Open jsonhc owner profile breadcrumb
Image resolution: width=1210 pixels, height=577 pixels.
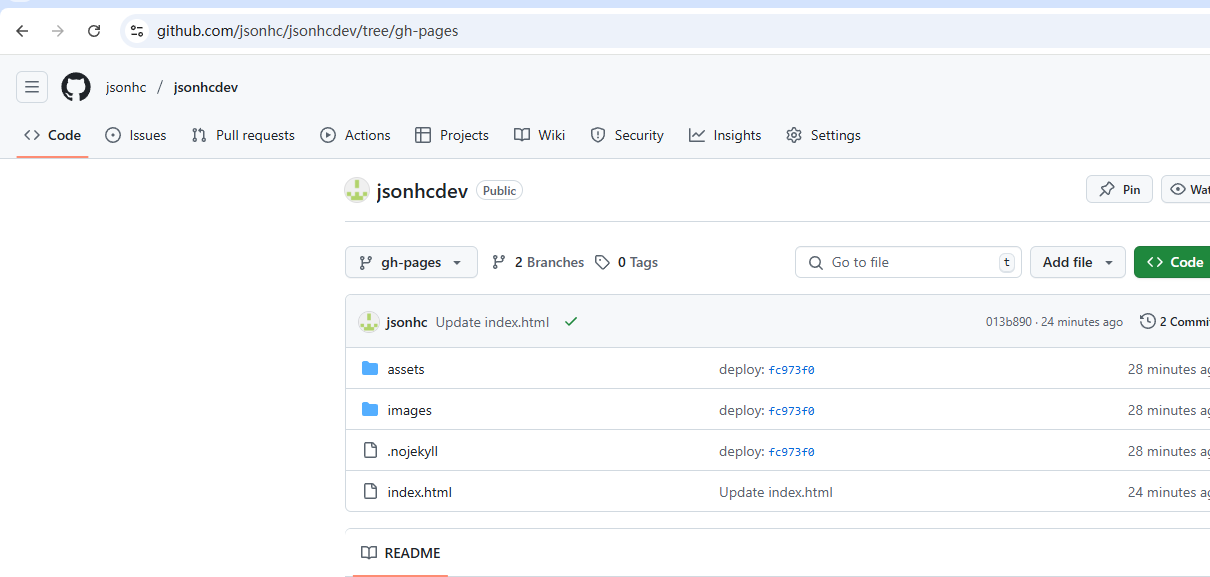pyautogui.click(x=126, y=87)
